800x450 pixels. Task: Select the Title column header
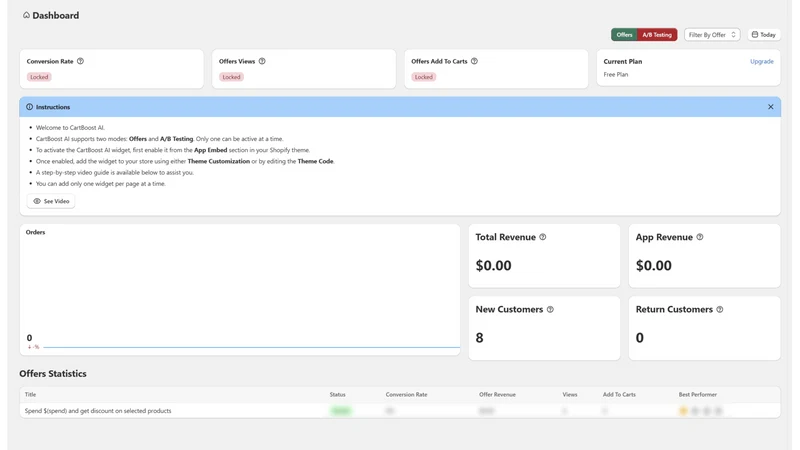coord(30,394)
